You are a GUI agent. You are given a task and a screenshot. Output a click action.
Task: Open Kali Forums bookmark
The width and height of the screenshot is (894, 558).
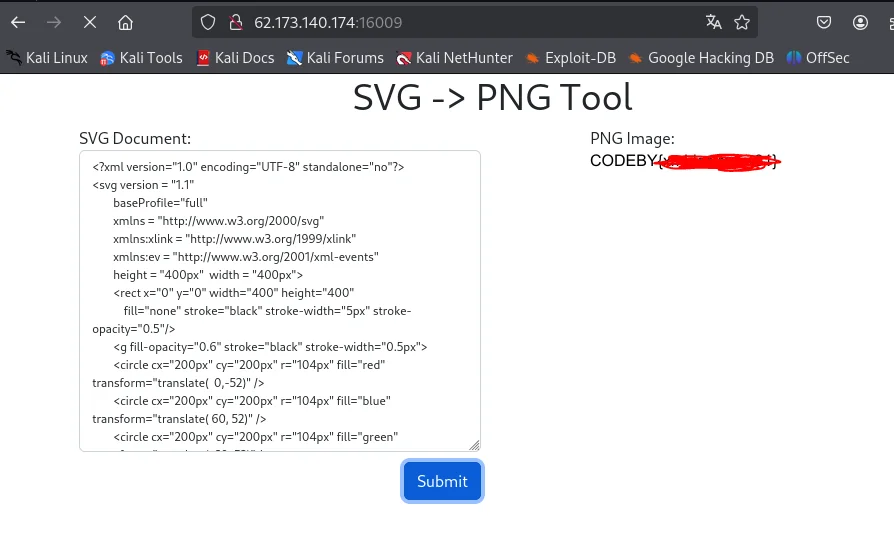335,58
